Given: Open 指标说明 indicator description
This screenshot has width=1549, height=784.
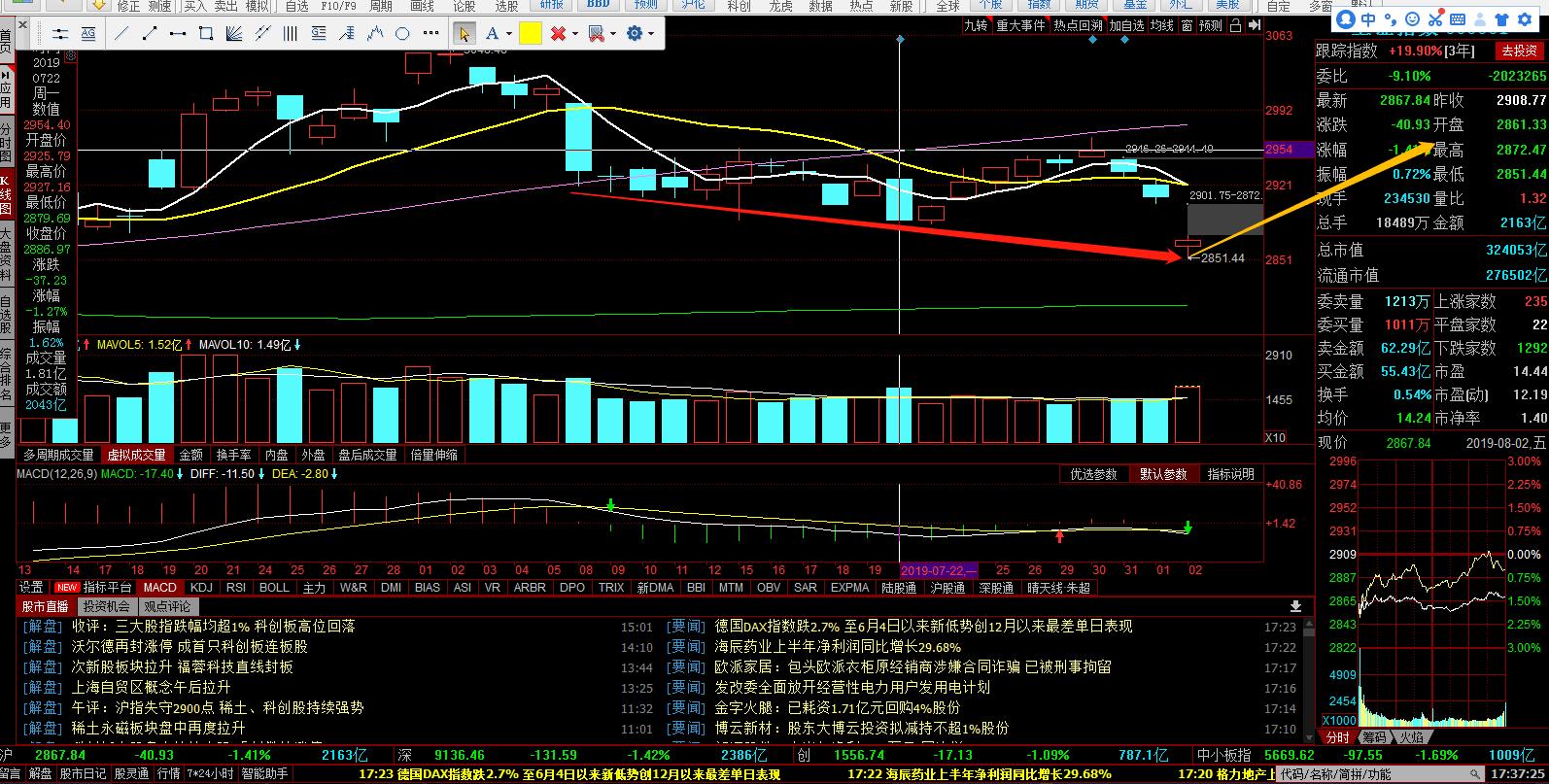Looking at the screenshot, I should click(x=1231, y=474).
